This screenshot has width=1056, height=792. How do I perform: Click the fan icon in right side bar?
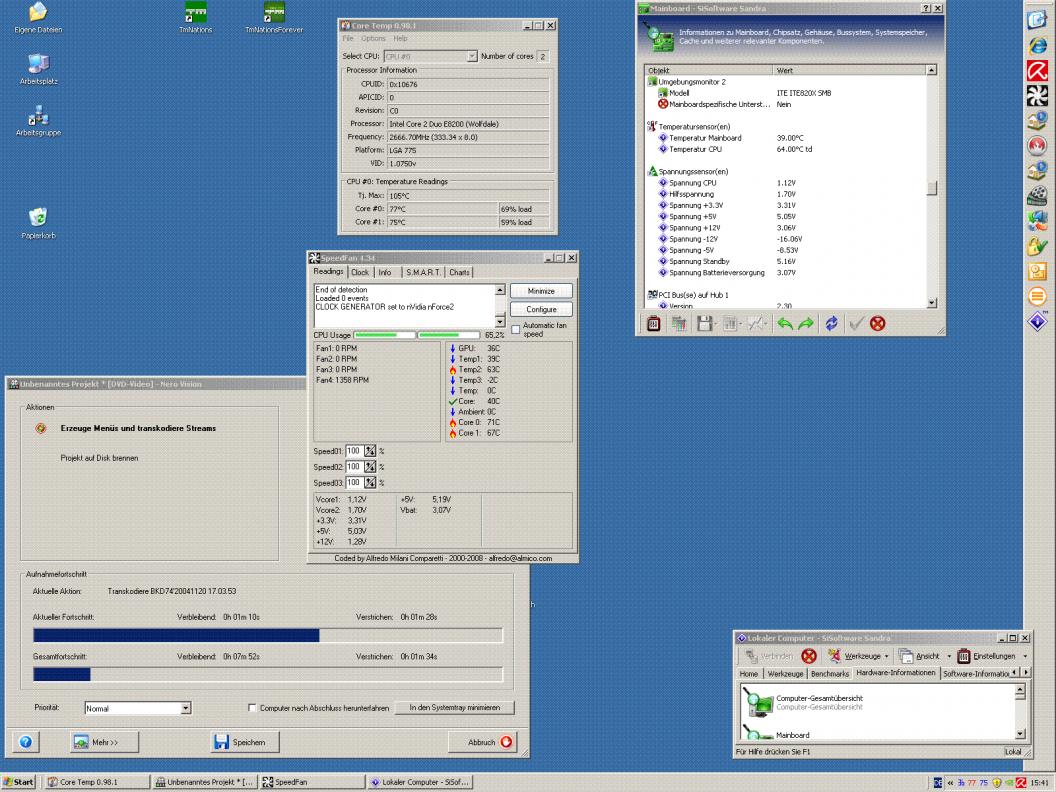[x=1037, y=96]
